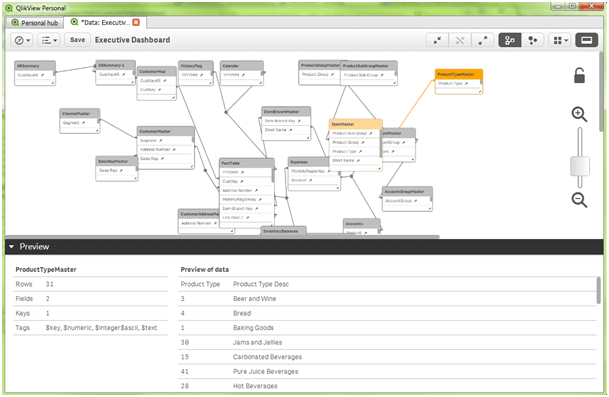Select the Accounts table header
The image size is (609, 397).
(362, 224)
